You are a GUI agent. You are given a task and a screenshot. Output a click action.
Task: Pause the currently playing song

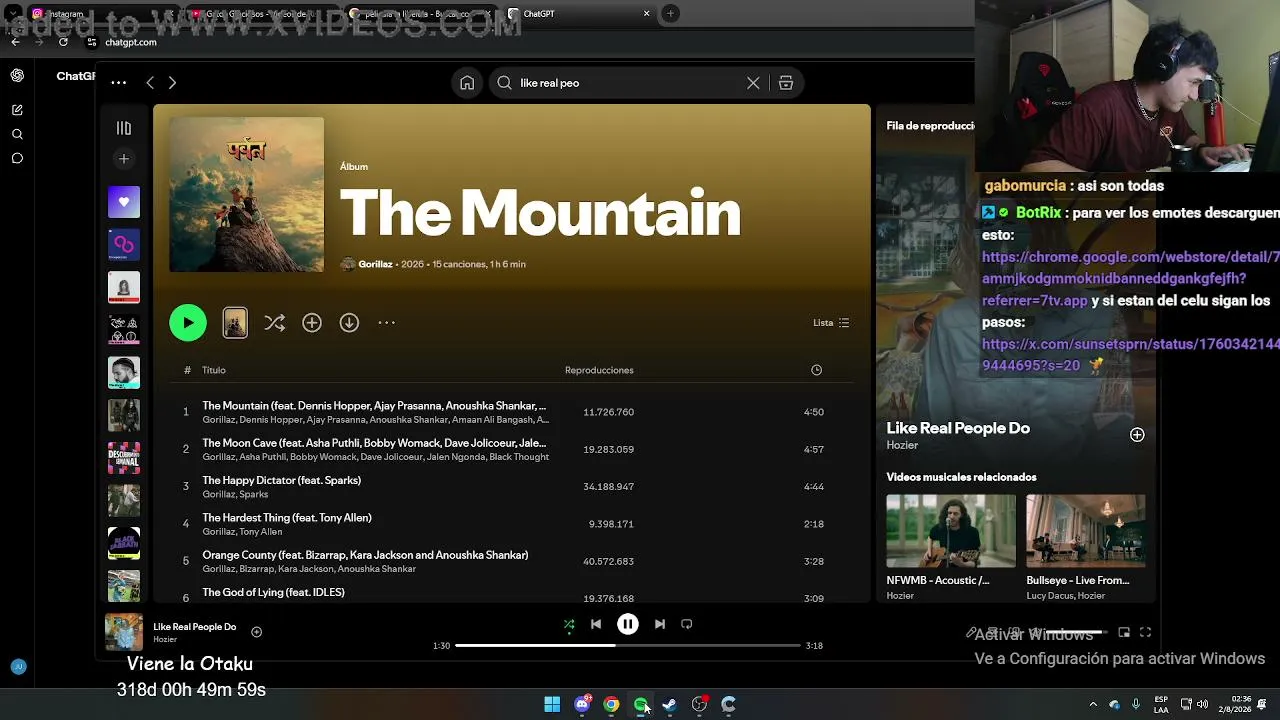[628, 624]
